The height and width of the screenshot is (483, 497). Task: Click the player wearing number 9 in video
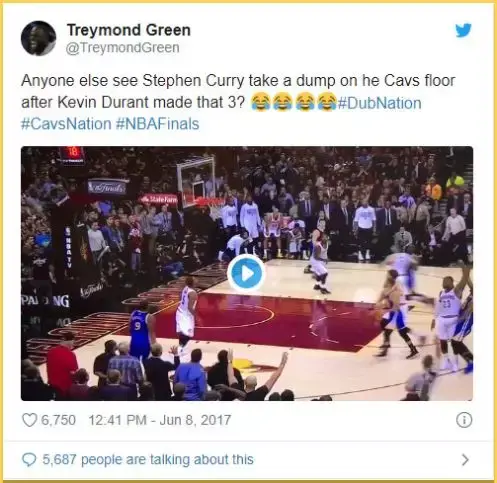(x=140, y=330)
